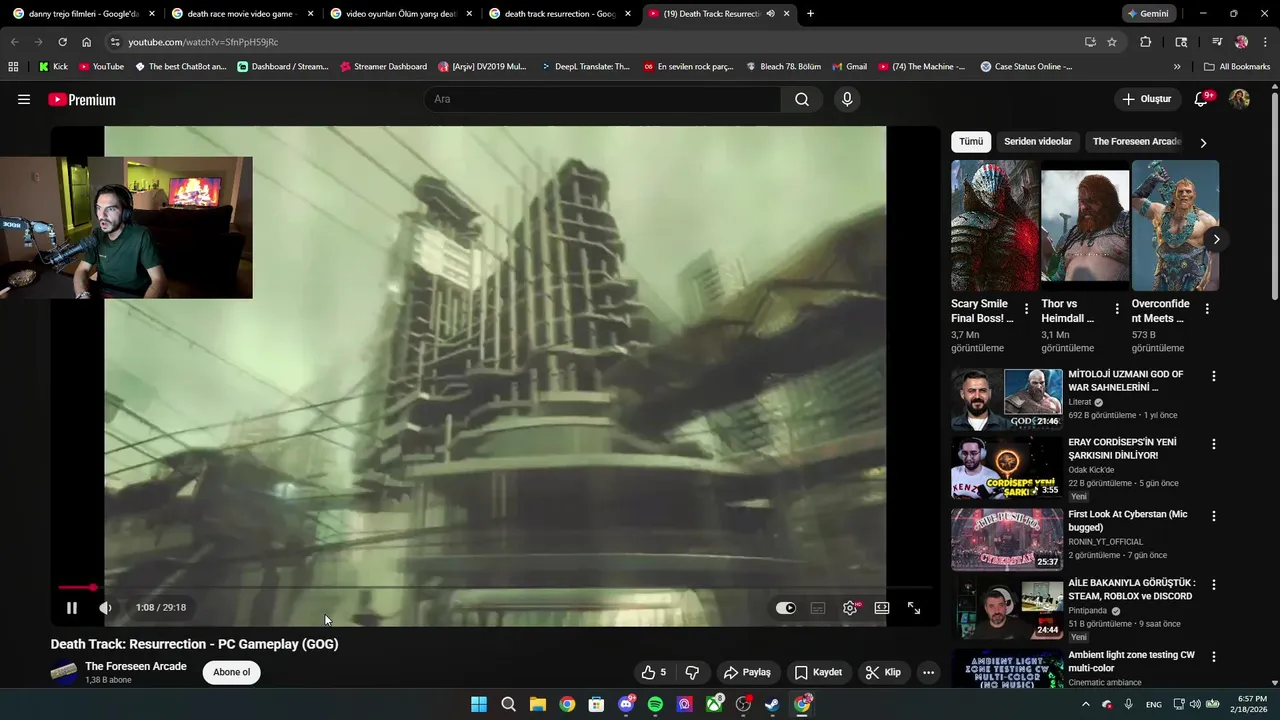Advance the Shorts shelf with next arrow
1280x720 pixels.
tap(1216, 239)
